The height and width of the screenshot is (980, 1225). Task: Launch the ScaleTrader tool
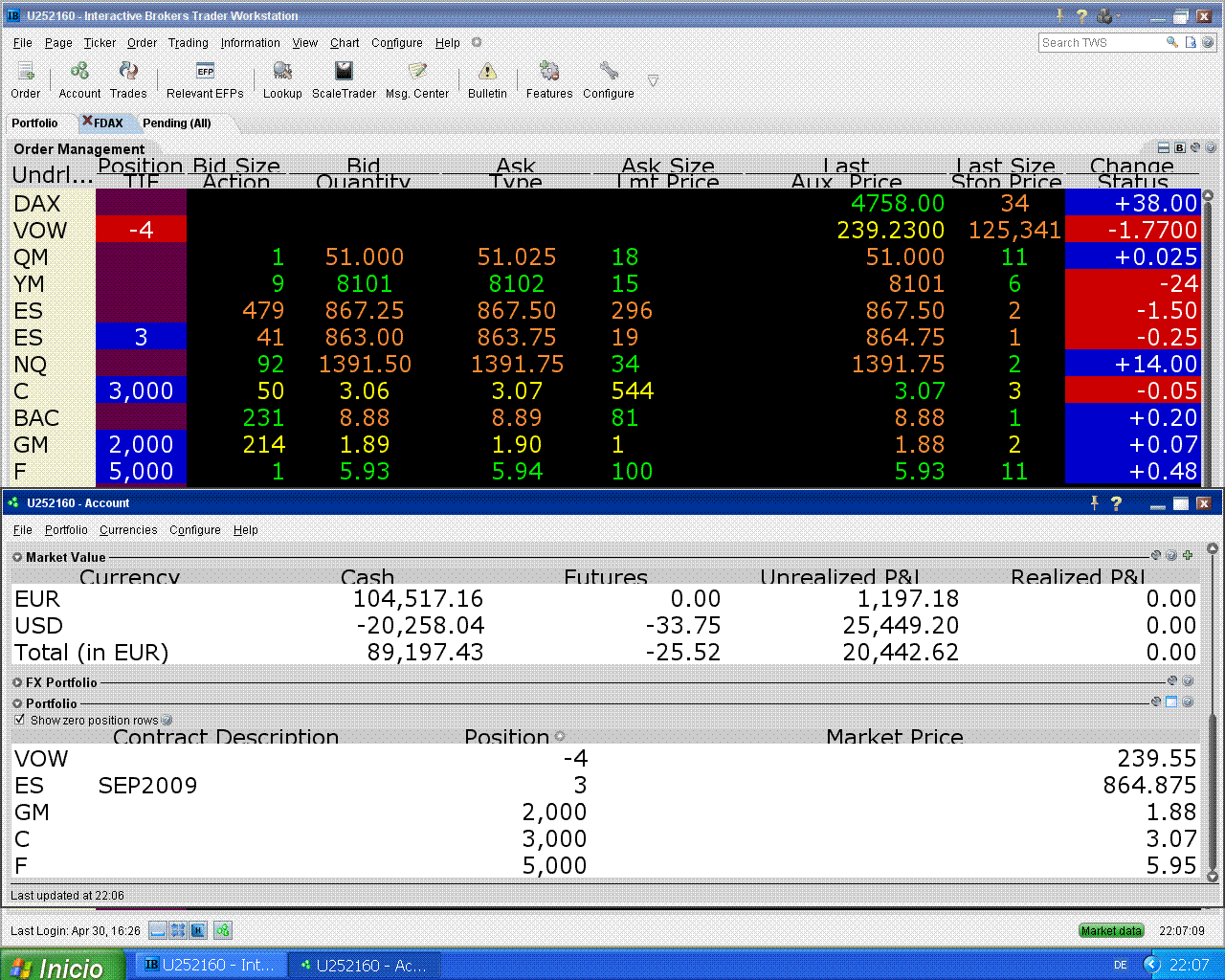[x=344, y=73]
